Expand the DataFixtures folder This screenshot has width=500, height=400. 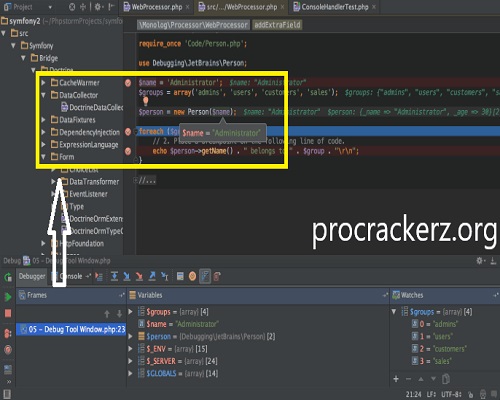[43, 119]
